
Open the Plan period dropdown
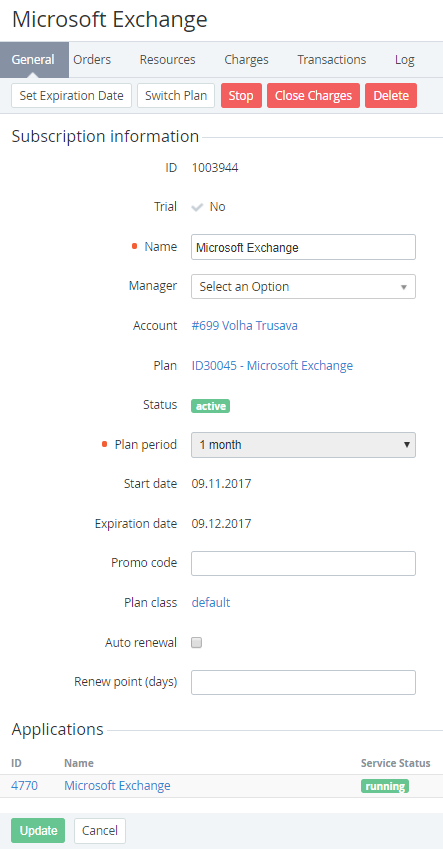pyautogui.click(x=304, y=445)
